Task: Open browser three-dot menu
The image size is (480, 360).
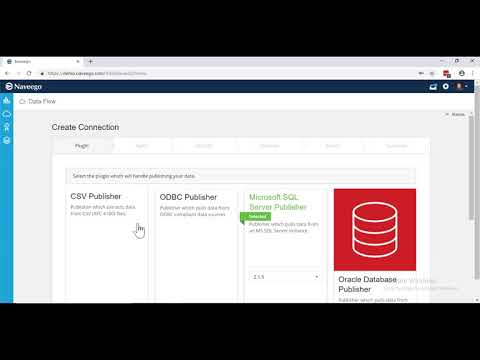Action: 473,73
